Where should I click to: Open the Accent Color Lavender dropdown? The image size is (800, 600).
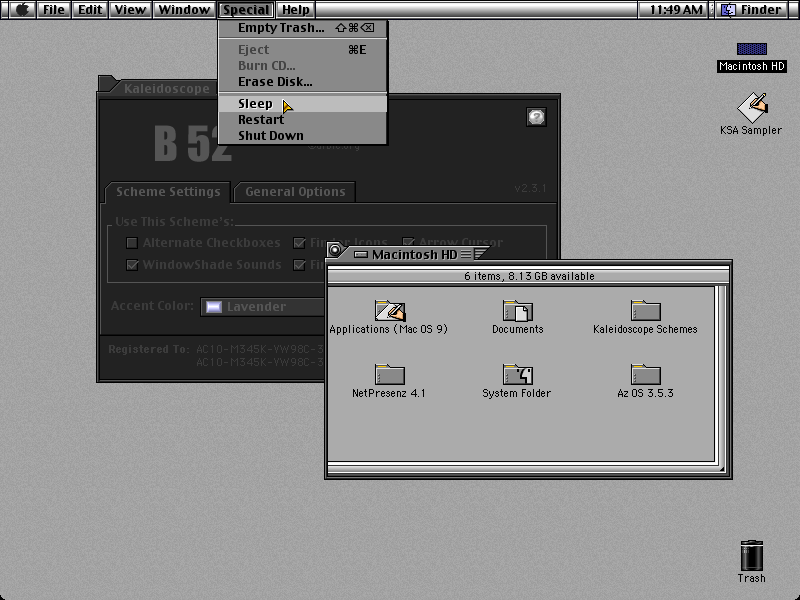tap(262, 307)
